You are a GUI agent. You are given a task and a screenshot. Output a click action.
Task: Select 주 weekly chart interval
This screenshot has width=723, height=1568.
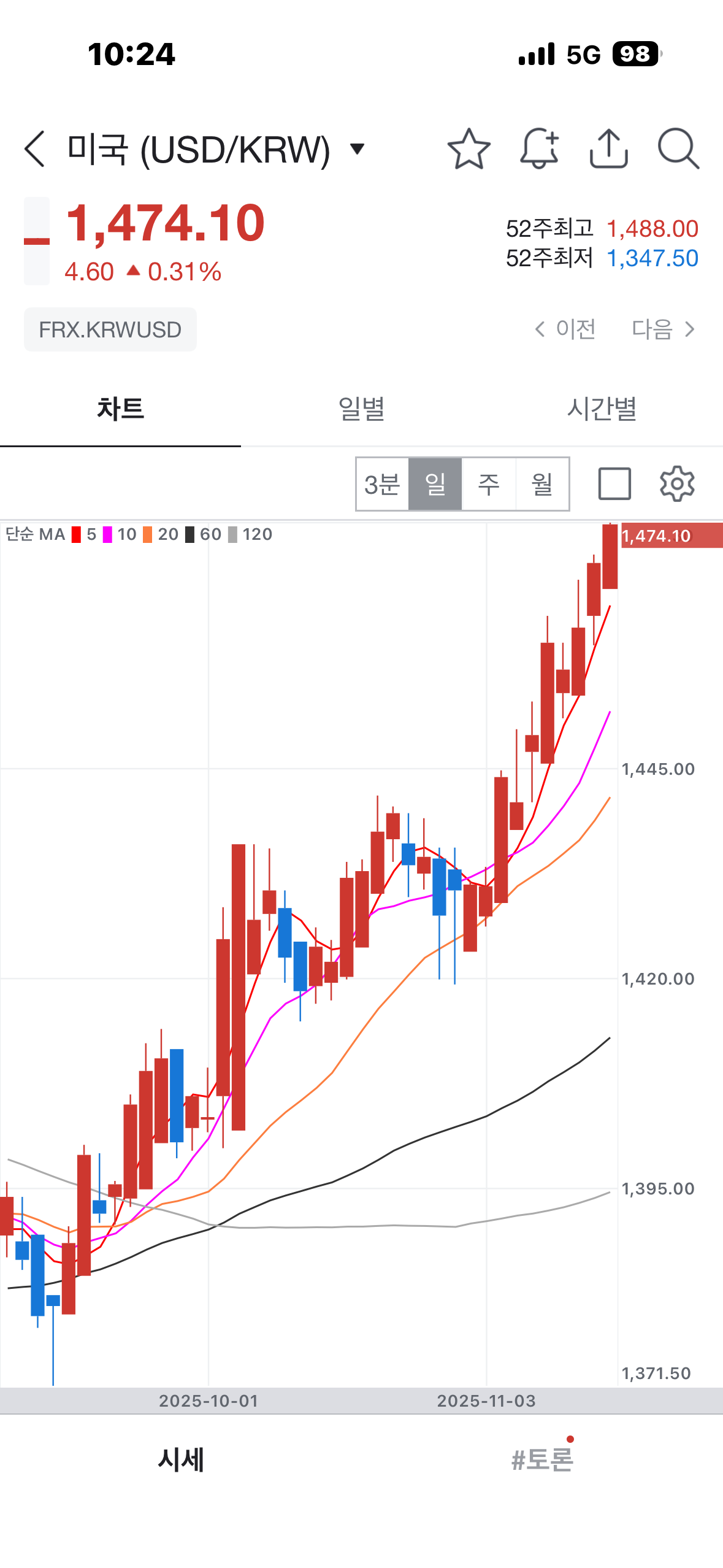pos(489,484)
